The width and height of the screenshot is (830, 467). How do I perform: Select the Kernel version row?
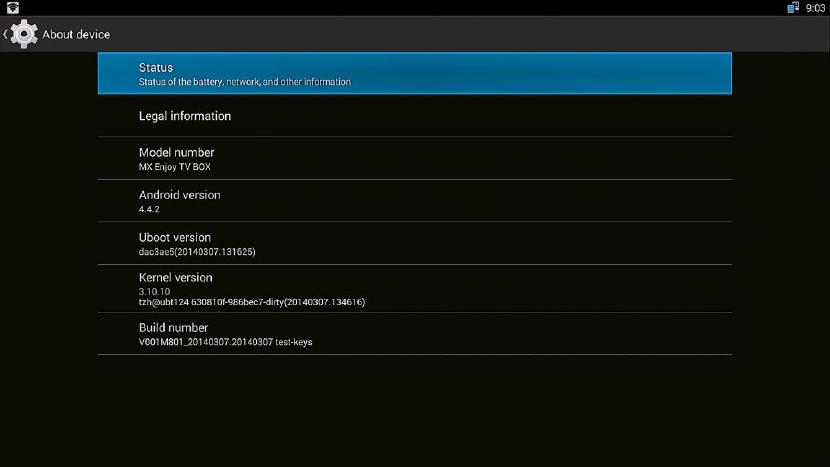(x=414, y=289)
